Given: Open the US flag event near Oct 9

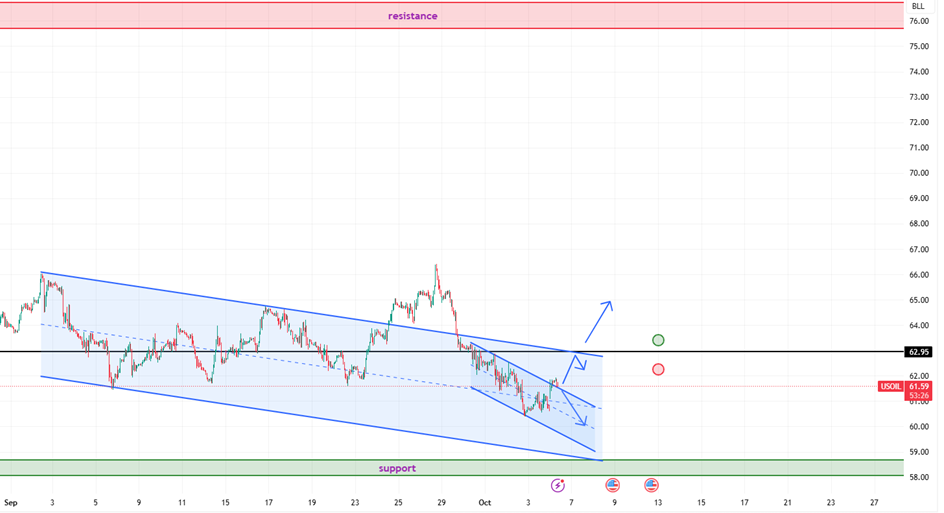Looking at the screenshot, I should (x=613, y=486).
